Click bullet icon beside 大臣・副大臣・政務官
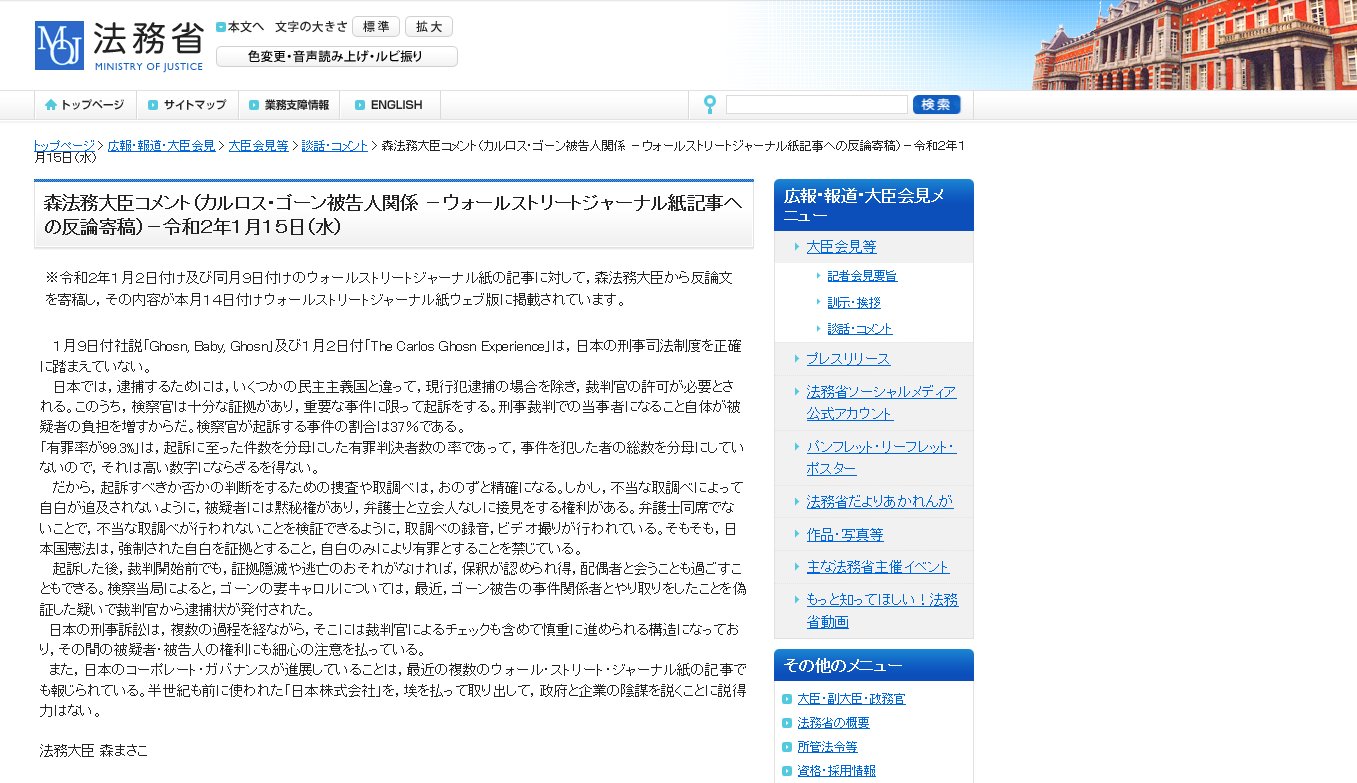 [x=788, y=699]
